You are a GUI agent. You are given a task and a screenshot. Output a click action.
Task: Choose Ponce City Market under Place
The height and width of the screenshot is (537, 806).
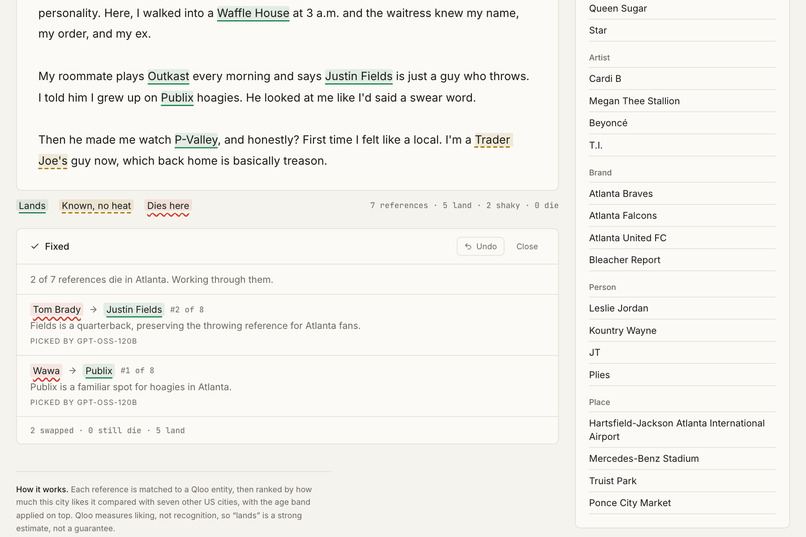point(682,503)
